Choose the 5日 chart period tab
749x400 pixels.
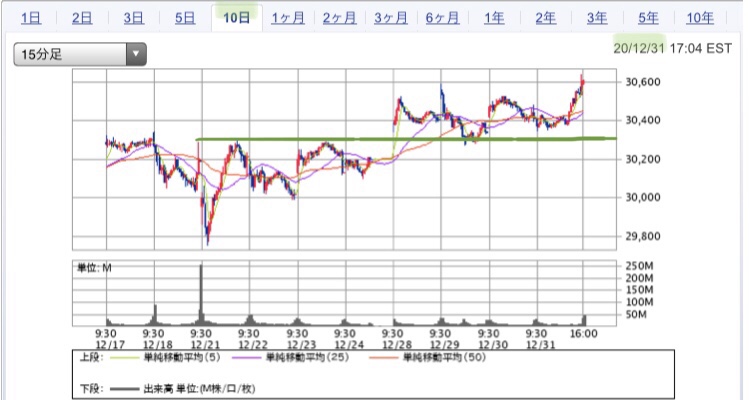pos(185,17)
